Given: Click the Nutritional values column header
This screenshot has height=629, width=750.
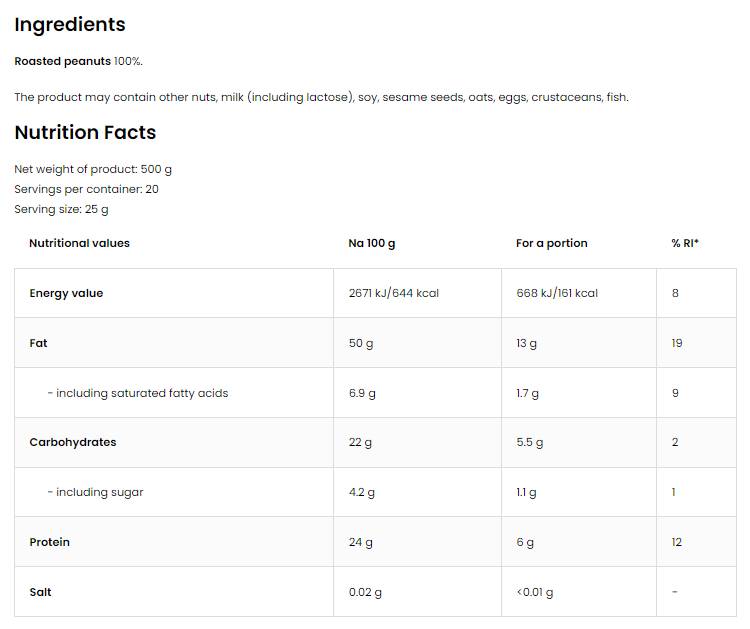Looking at the screenshot, I should coord(79,243).
